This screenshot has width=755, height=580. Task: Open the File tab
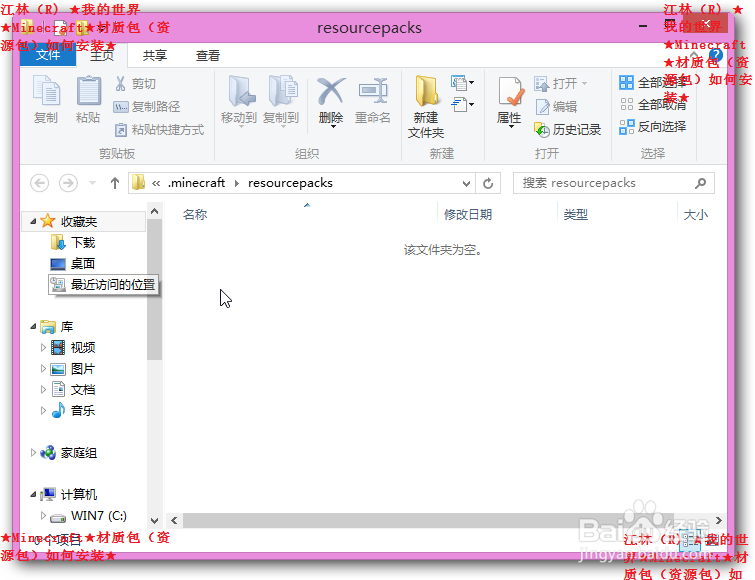48,55
